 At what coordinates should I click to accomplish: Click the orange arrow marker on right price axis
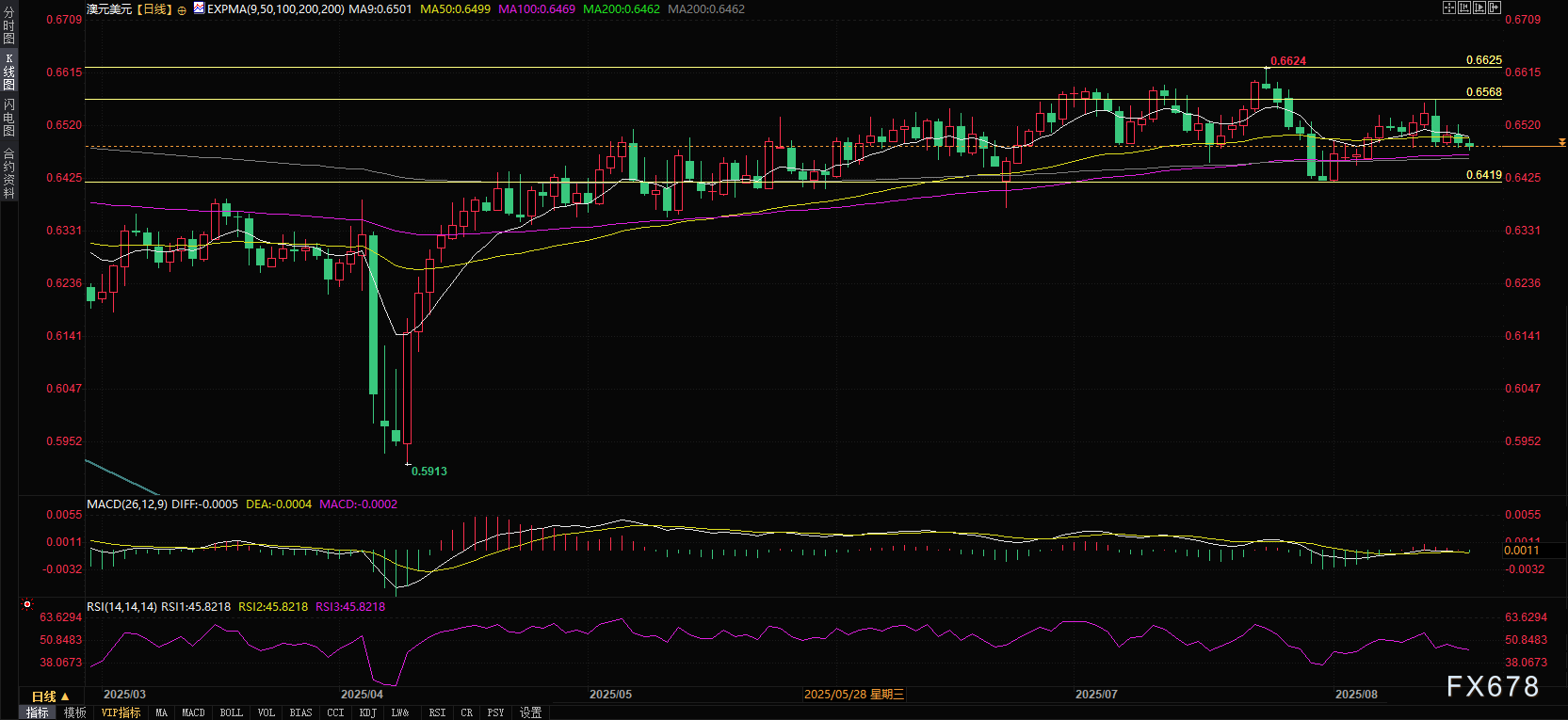(x=1562, y=142)
